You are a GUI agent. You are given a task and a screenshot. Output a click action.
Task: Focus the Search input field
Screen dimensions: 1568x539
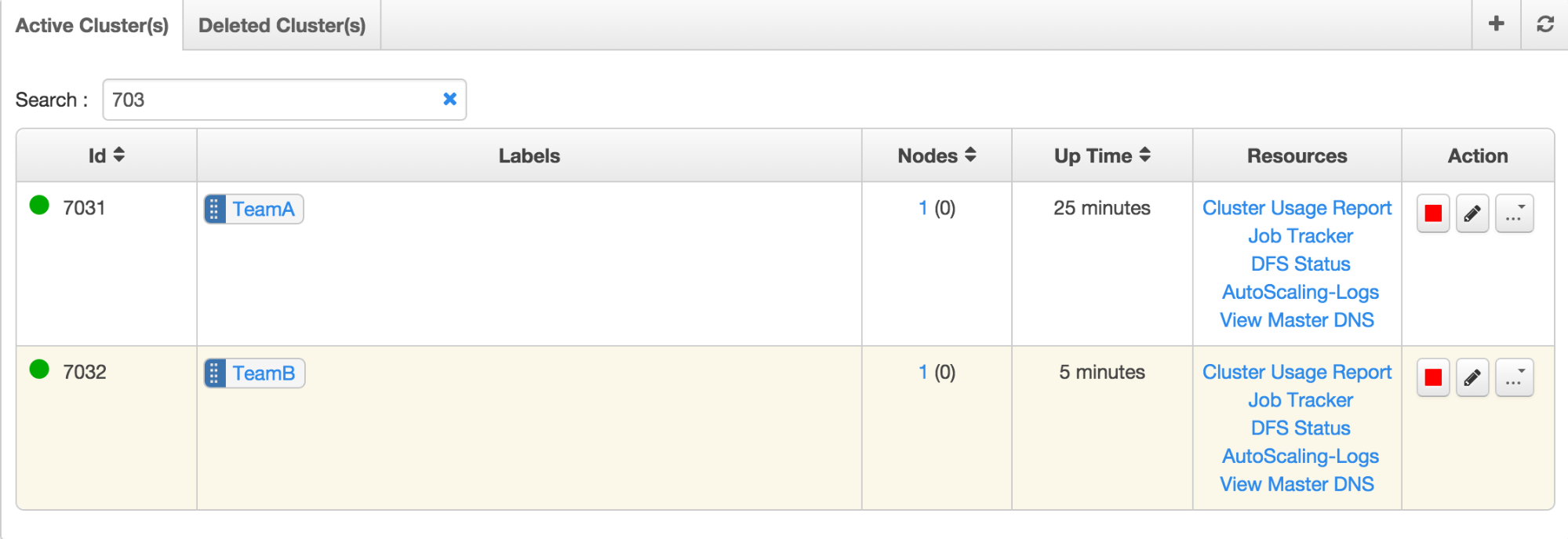284,100
